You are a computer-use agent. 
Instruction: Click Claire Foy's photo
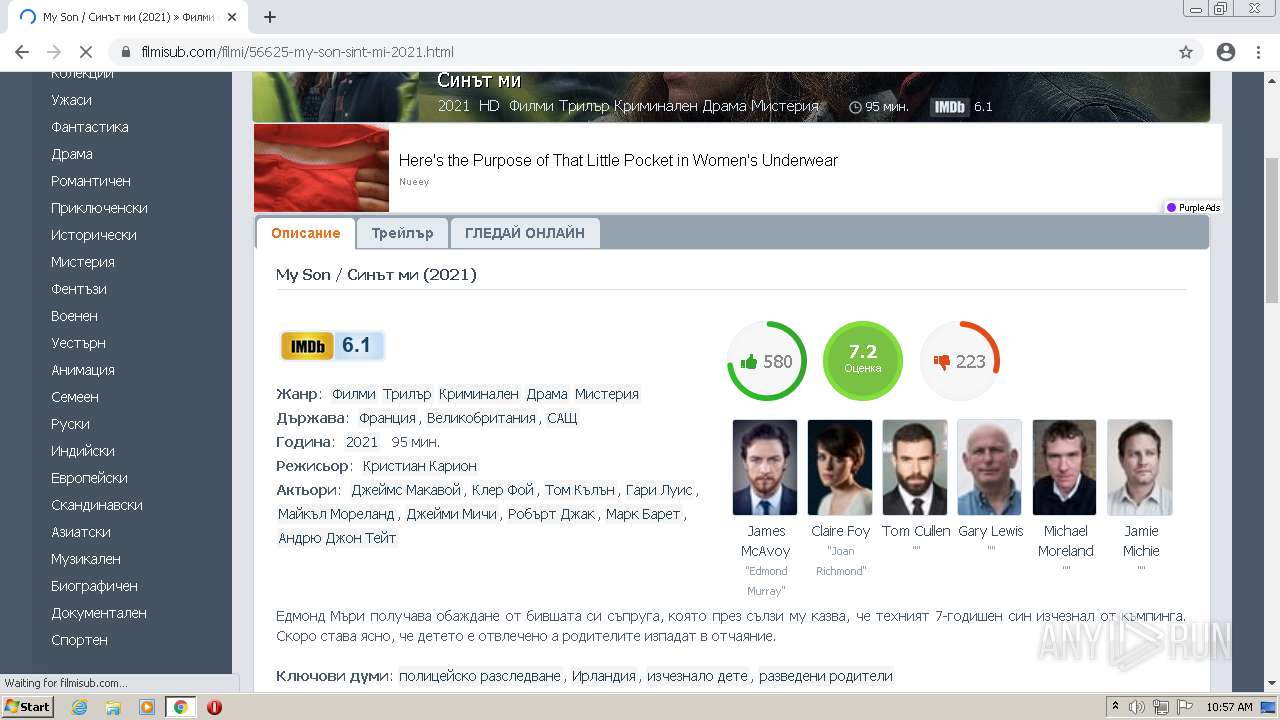[x=840, y=467]
